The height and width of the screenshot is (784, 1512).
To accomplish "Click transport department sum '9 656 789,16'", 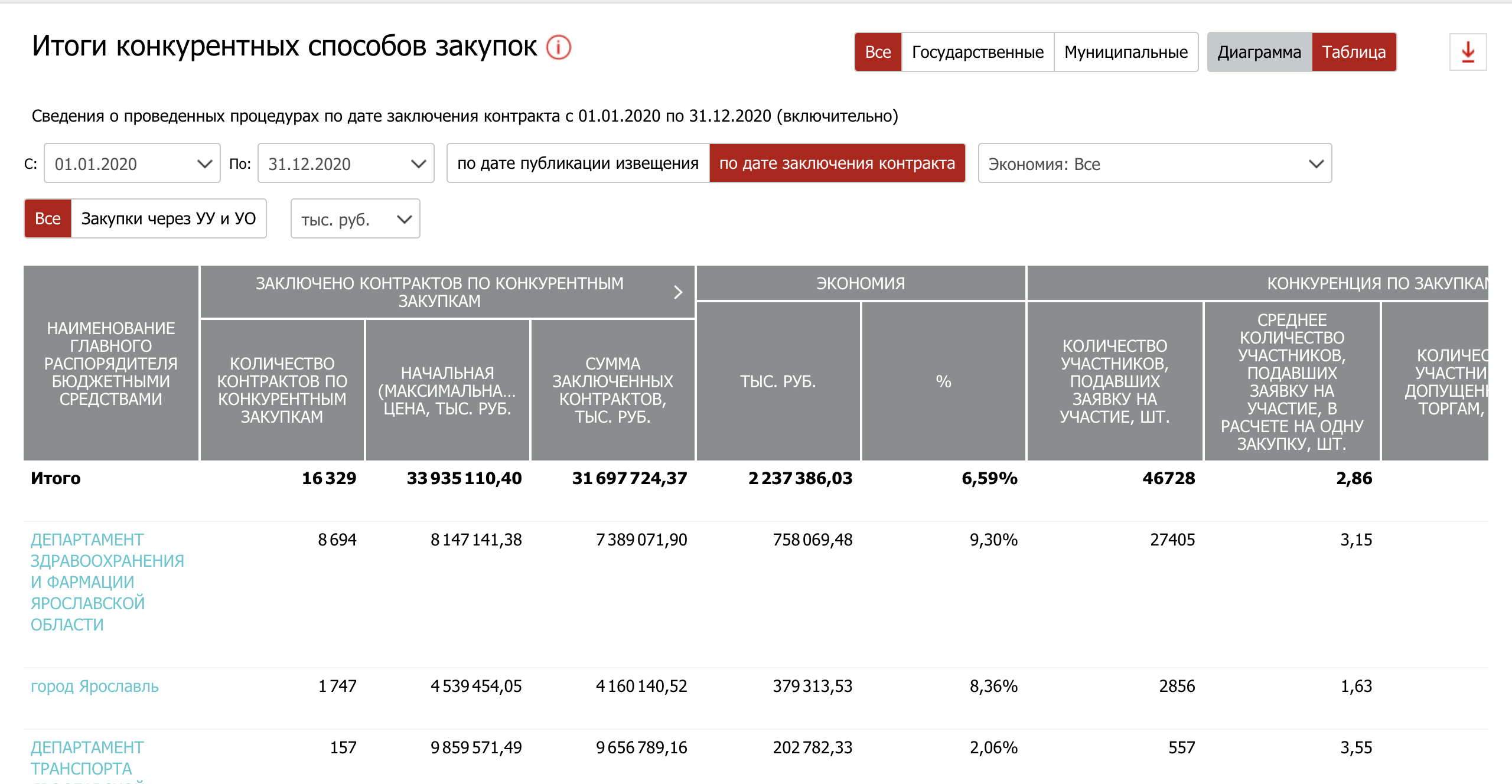I will pyautogui.click(x=641, y=747).
